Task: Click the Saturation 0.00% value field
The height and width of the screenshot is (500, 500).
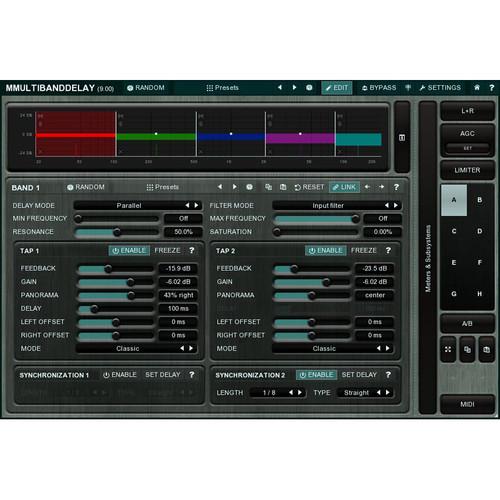Action: [x=383, y=232]
